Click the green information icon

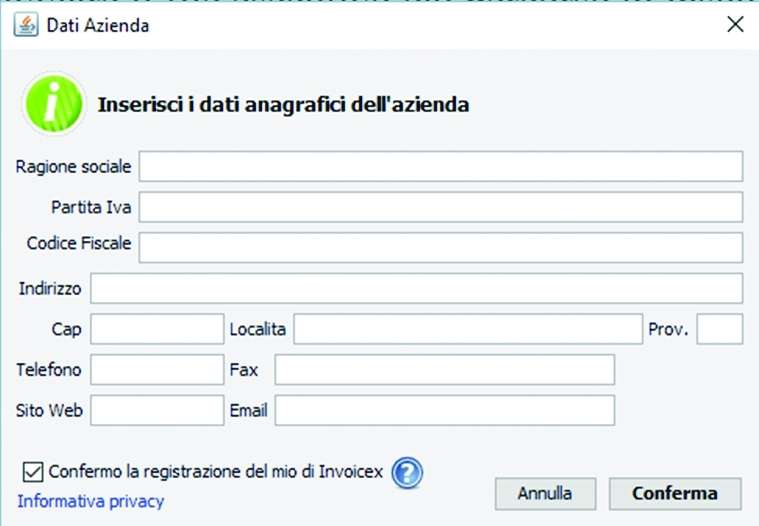[53, 103]
